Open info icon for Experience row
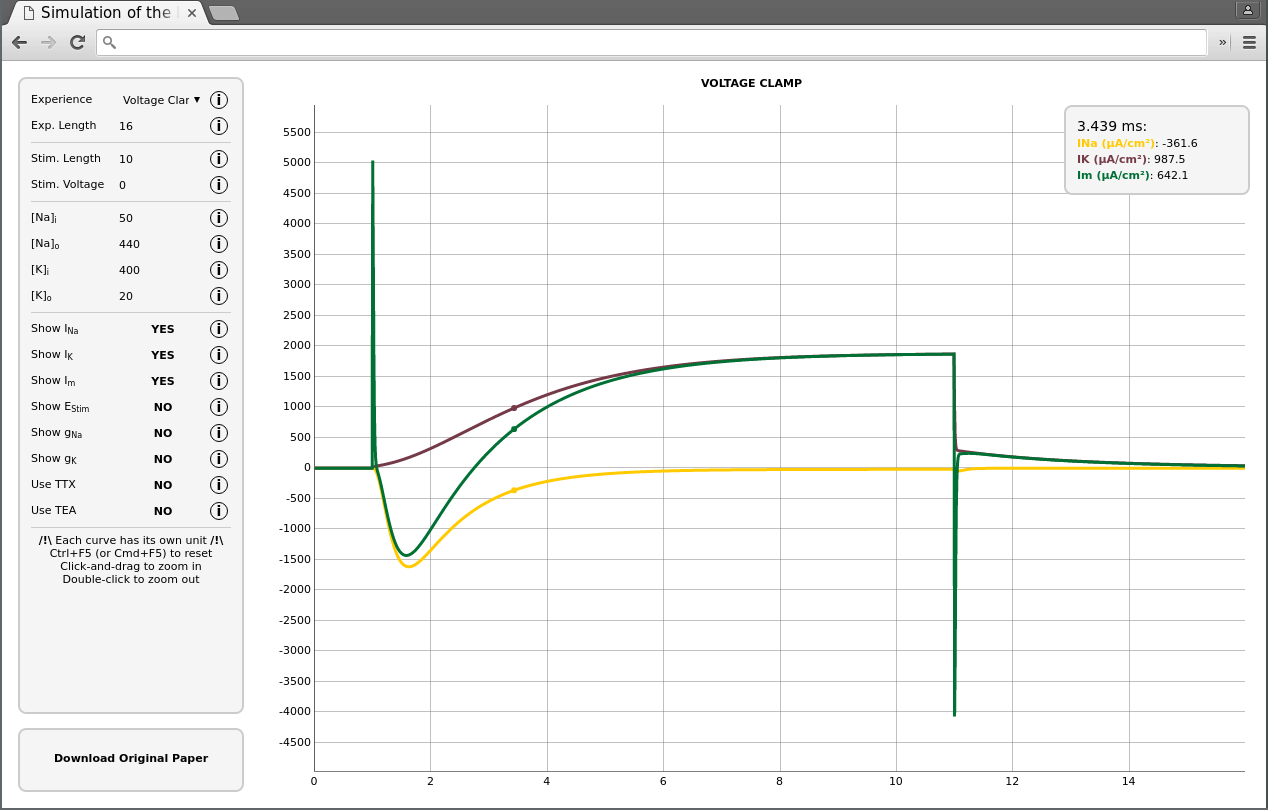 point(219,100)
